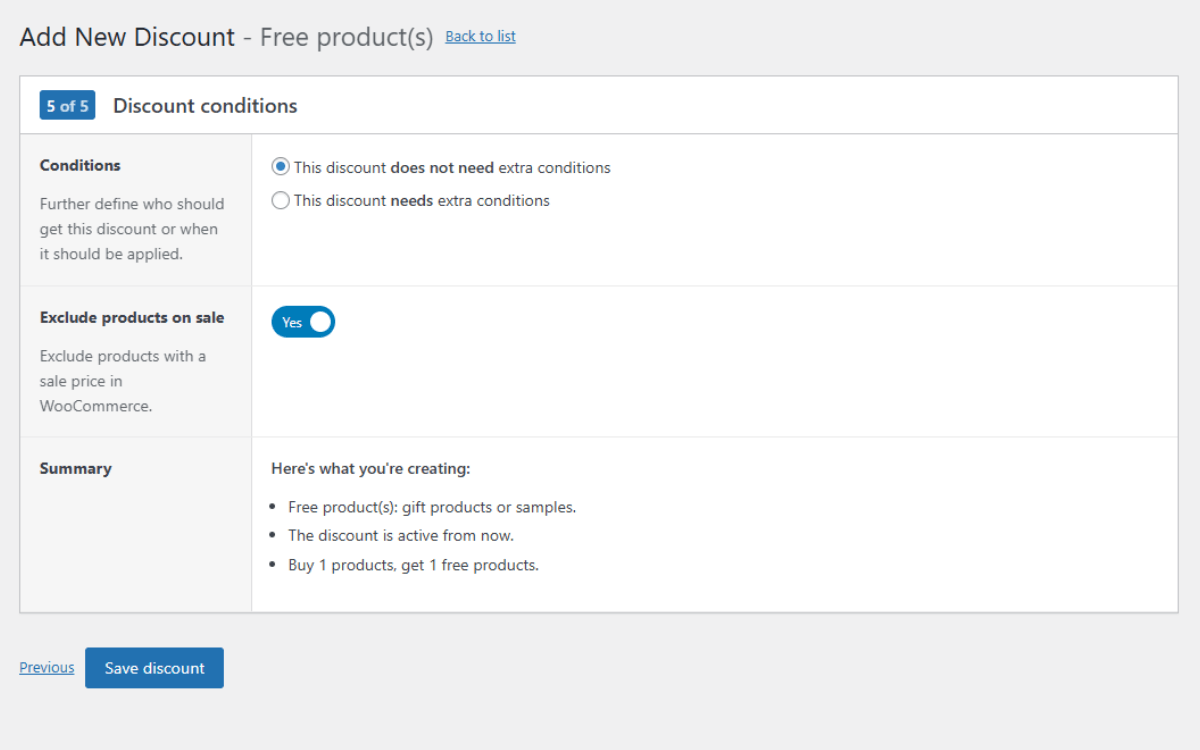
Task: Click the 'Add New Discount' page title
Action: click(127, 37)
